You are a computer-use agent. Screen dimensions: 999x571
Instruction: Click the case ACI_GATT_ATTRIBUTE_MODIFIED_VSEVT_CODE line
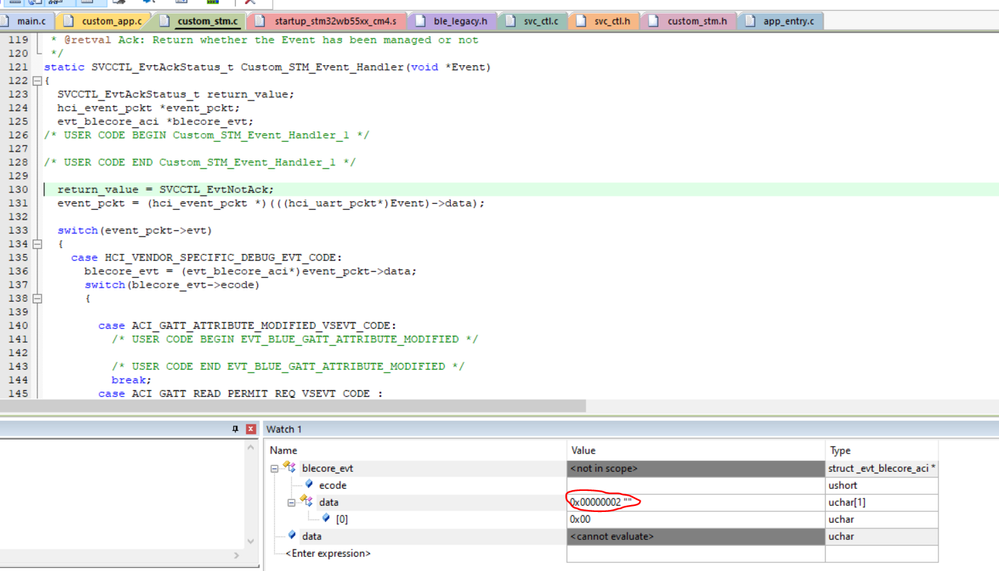point(247,325)
